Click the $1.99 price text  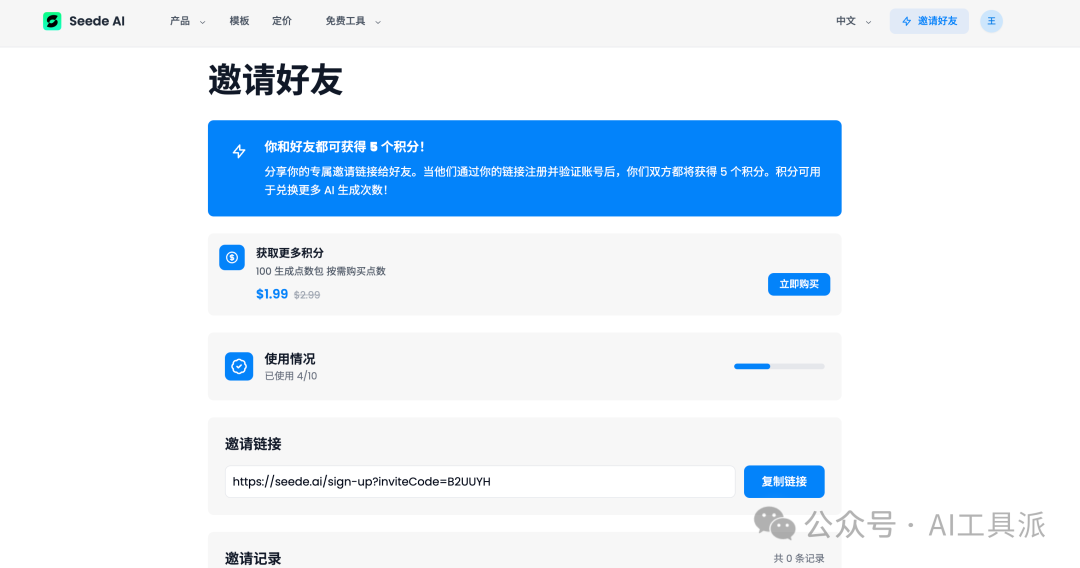coord(272,294)
